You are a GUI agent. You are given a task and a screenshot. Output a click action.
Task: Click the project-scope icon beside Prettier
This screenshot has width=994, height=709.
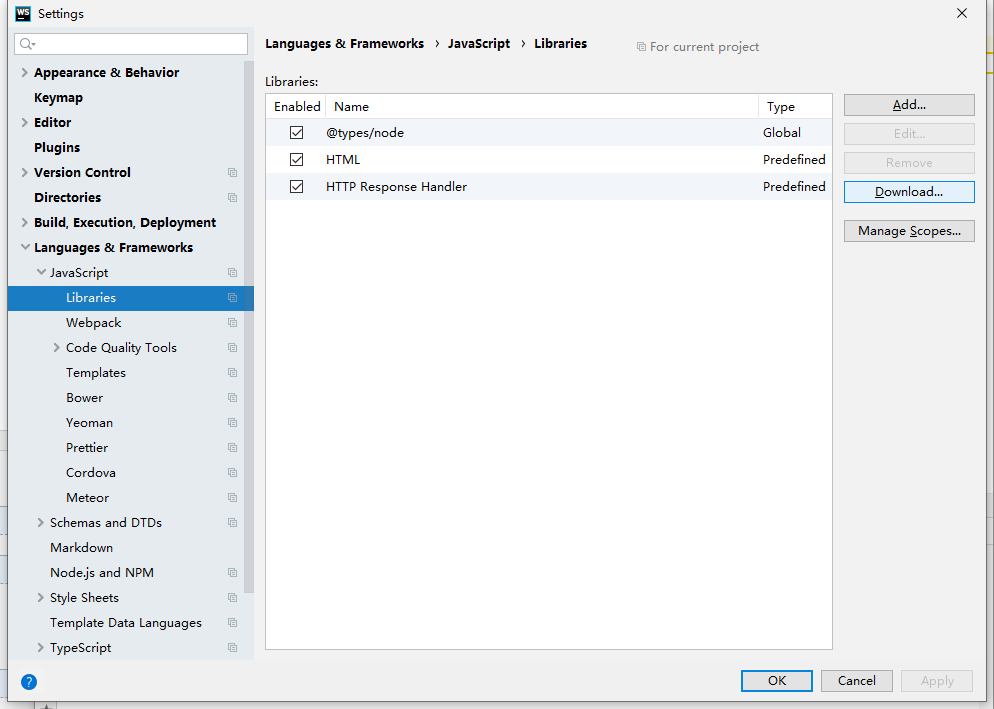pyautogui.click(x=233, y=448)
